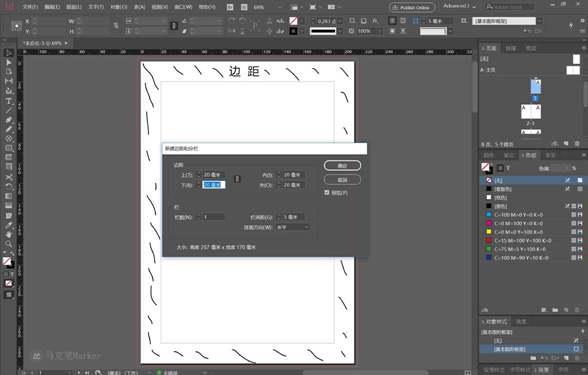Image resolution: width=588 pixels, height=375 pixels.
Task: Select the page 1 thumbnail in Pages panel
Action: (536, 87)
